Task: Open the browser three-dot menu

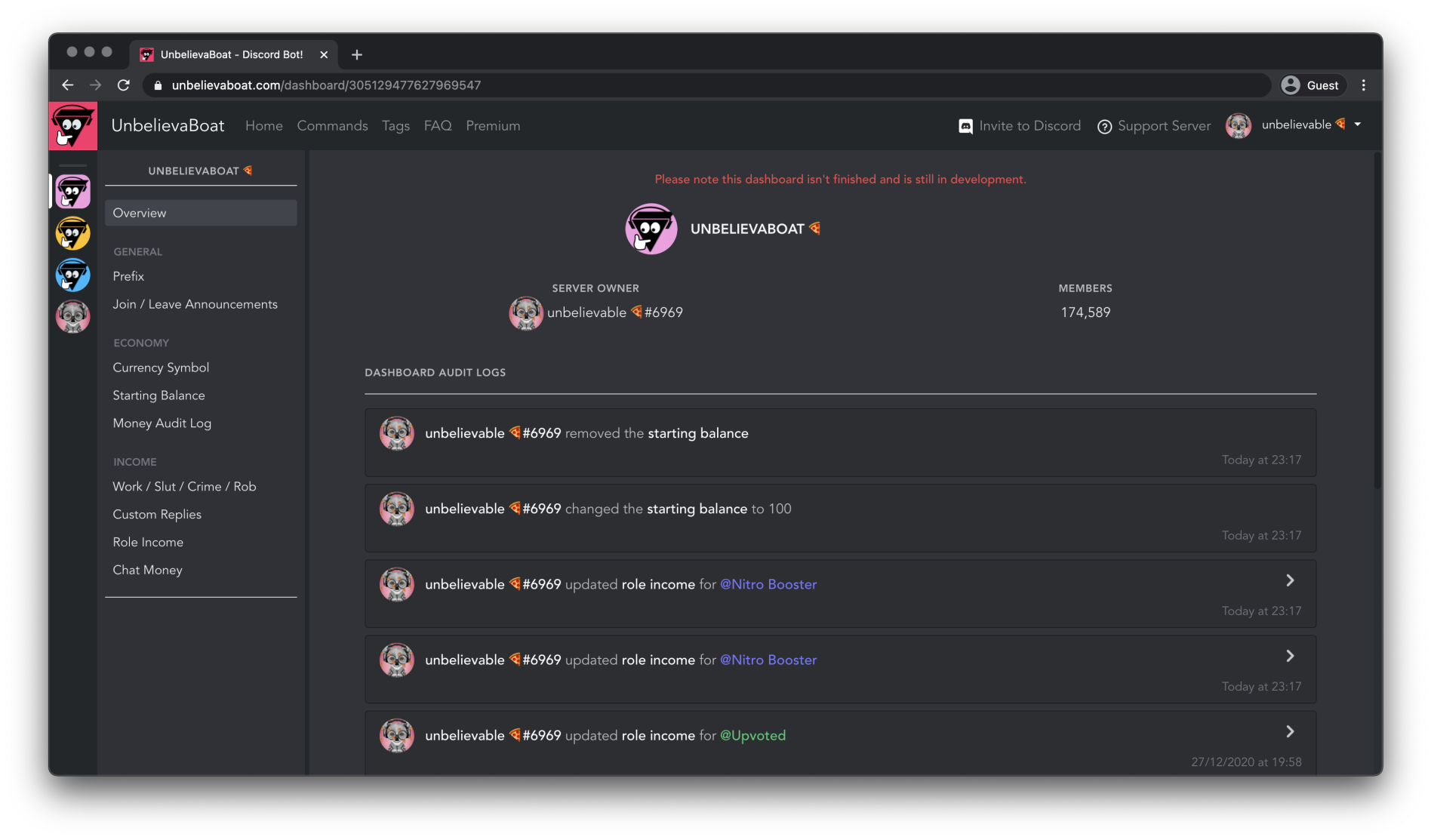Action: 1363,85
